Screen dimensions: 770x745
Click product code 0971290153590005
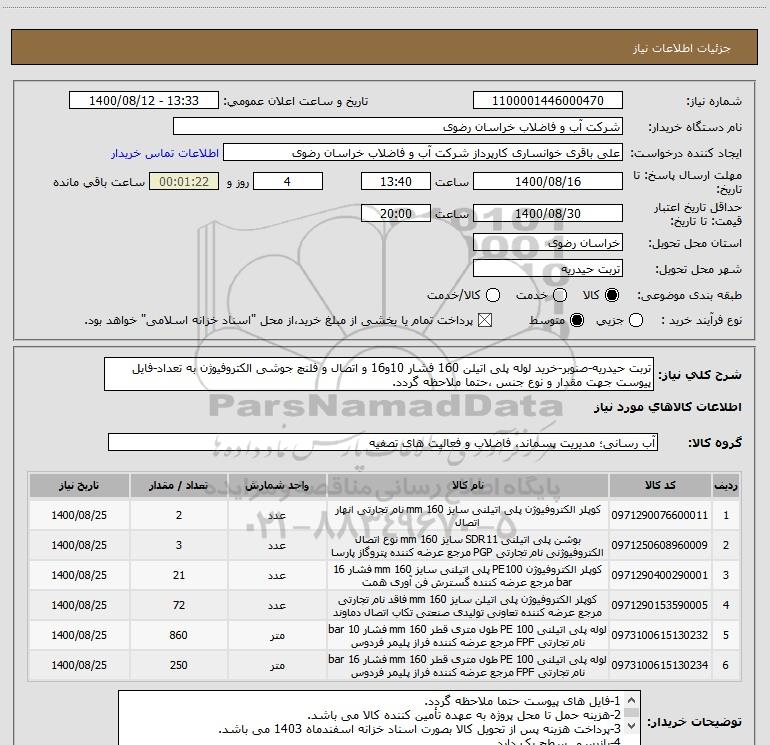pos(660,605)
